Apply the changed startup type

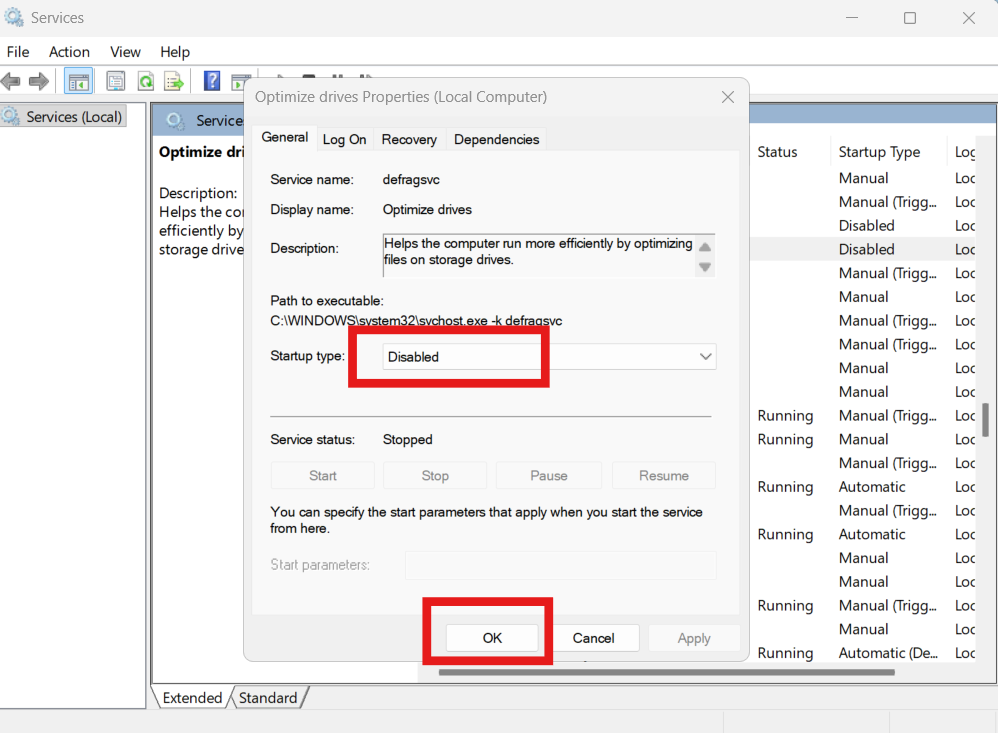694,638
